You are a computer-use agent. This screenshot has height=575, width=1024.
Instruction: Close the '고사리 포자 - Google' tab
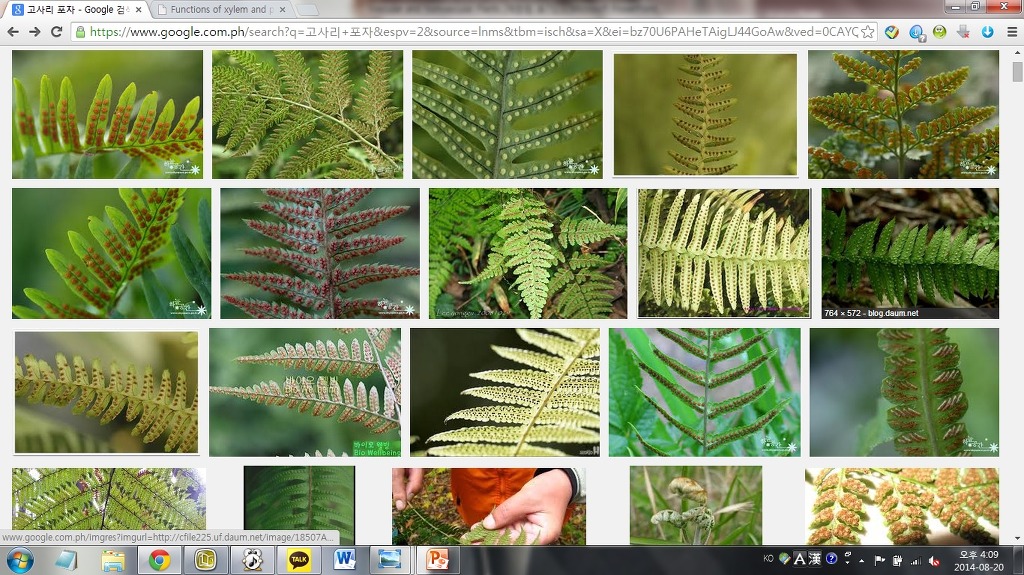pyautogui.click(x=138, y=10)
